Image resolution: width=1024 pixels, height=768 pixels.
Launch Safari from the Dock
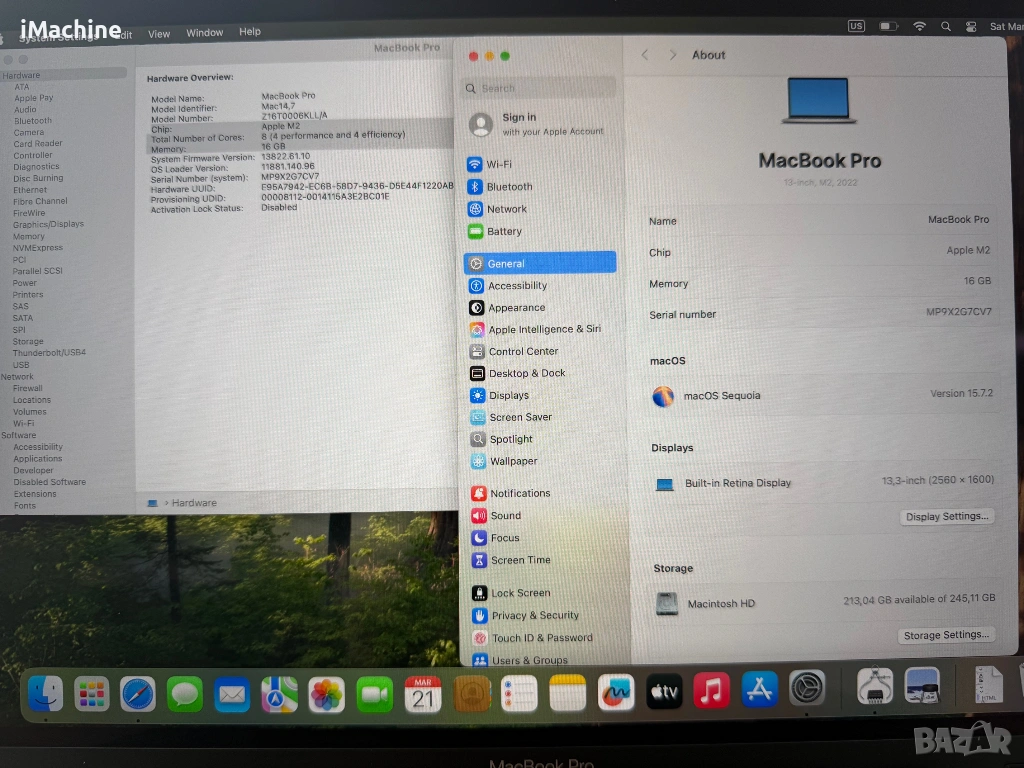pyautogui.click(x=138, y=694)
